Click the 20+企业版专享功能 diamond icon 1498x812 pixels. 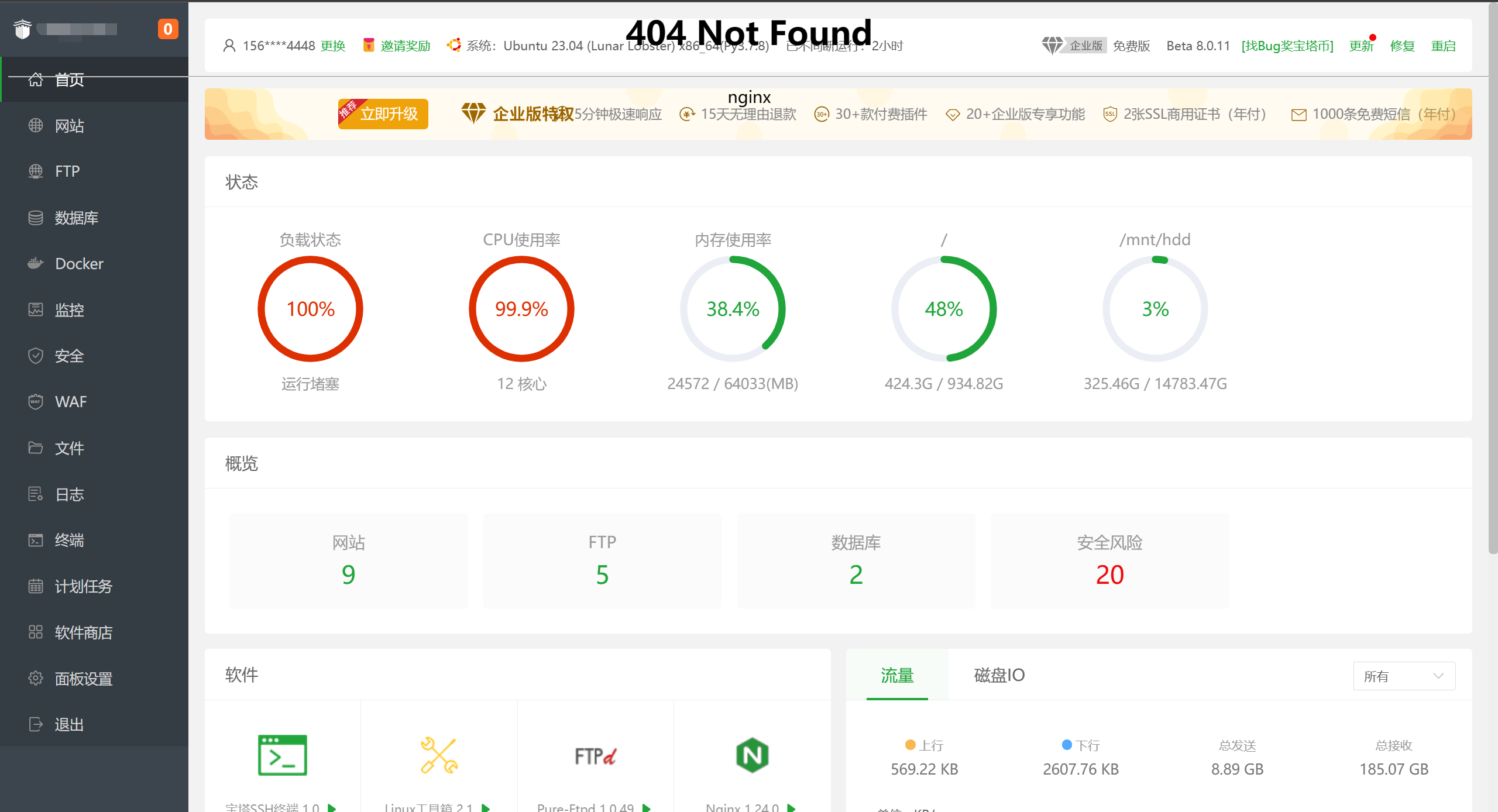tap(953, 115)
